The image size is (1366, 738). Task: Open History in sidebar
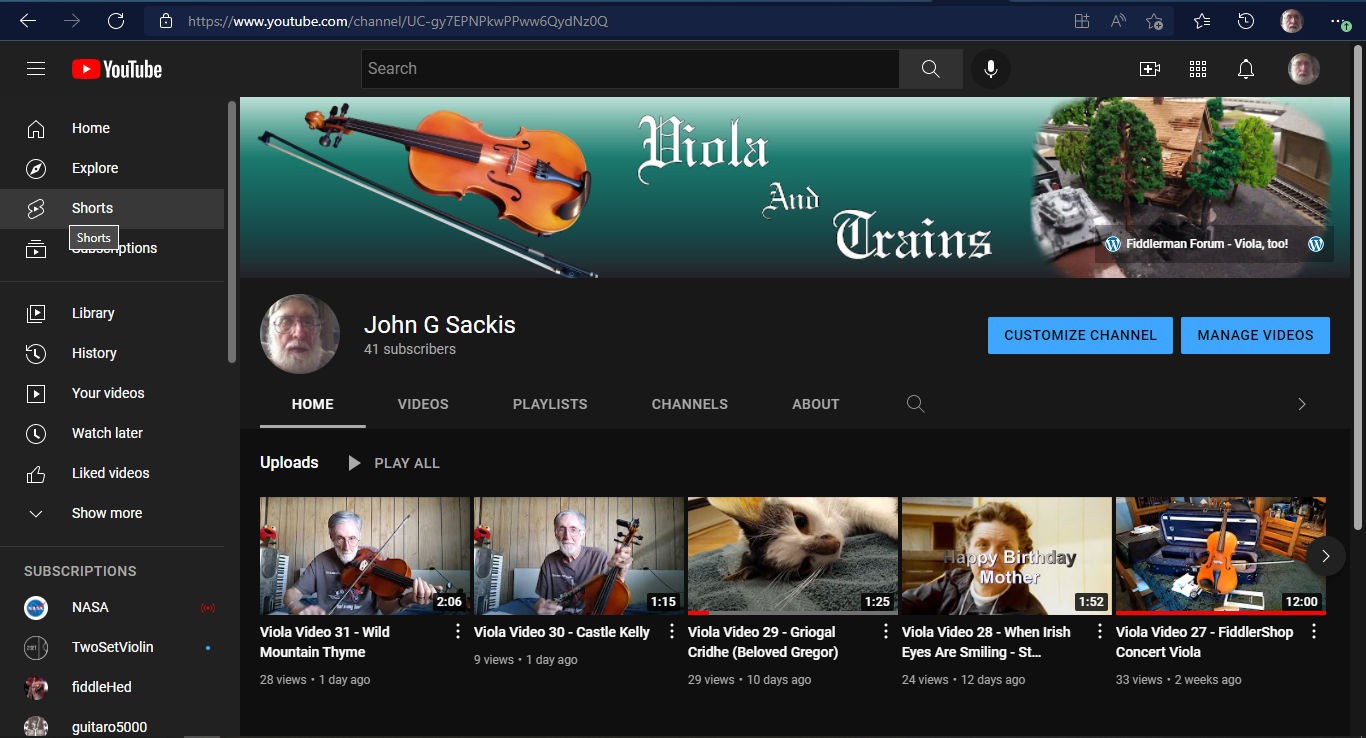coord(112,353)
